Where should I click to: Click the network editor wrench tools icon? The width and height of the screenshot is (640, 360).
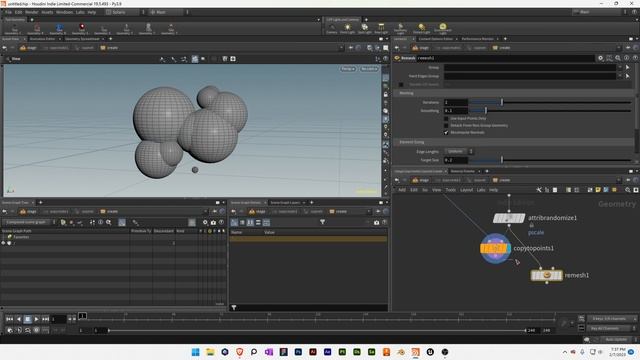coord(539,190)
